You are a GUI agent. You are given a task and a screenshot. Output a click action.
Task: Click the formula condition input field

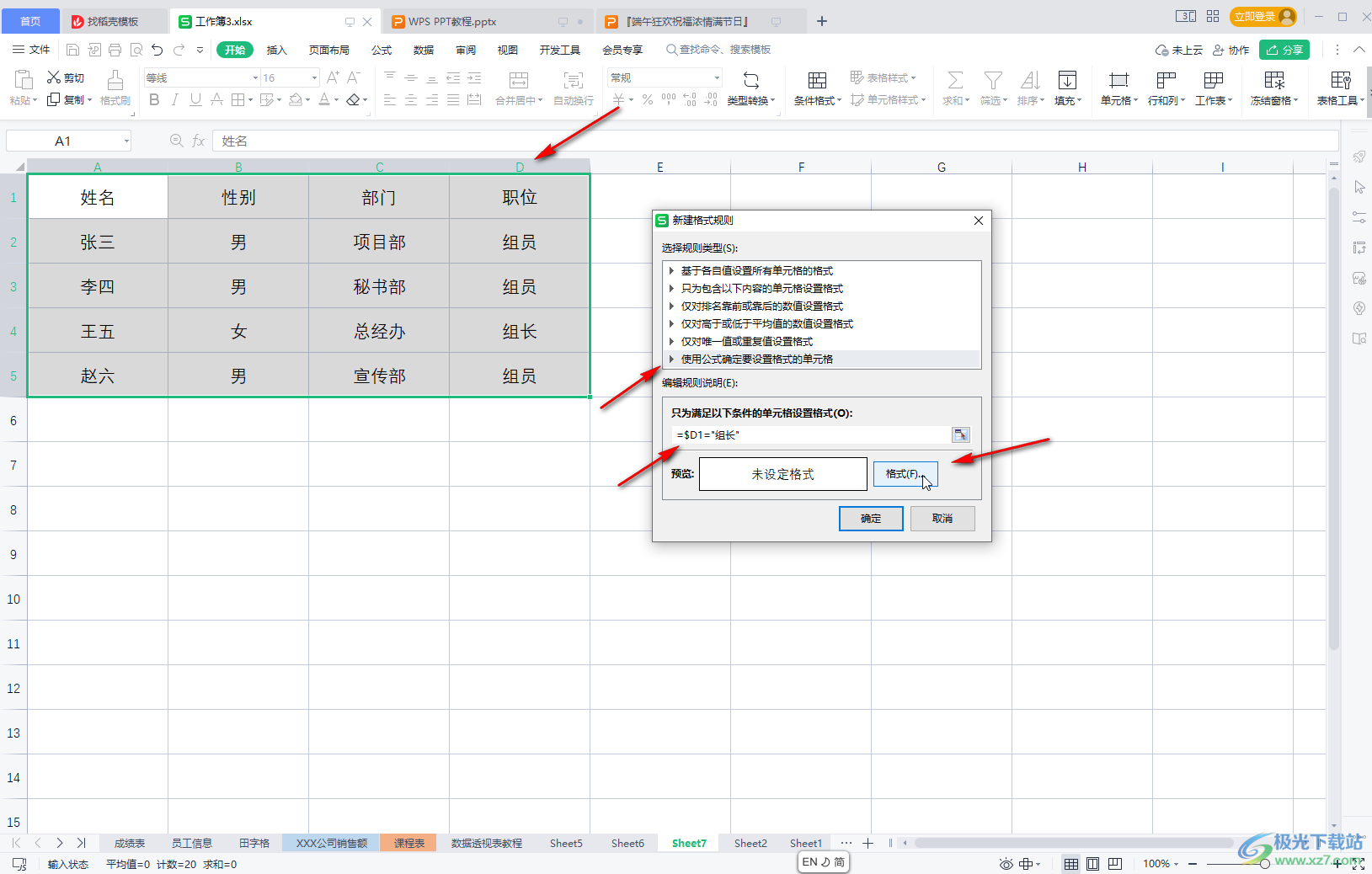811,434
